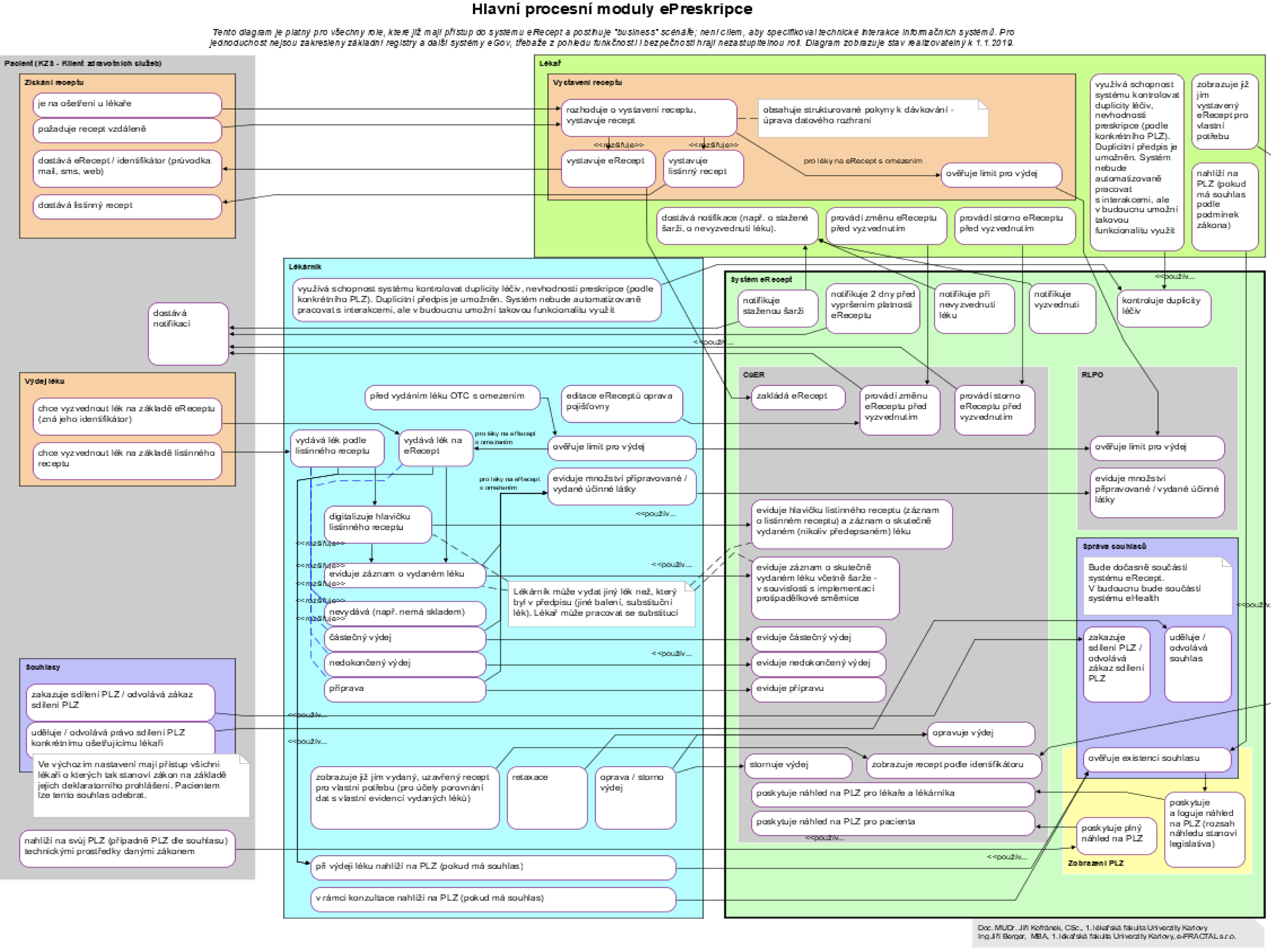
Task: Click the 'kontroluje duplicity léčiv' node
Action: click(1163, 307)
